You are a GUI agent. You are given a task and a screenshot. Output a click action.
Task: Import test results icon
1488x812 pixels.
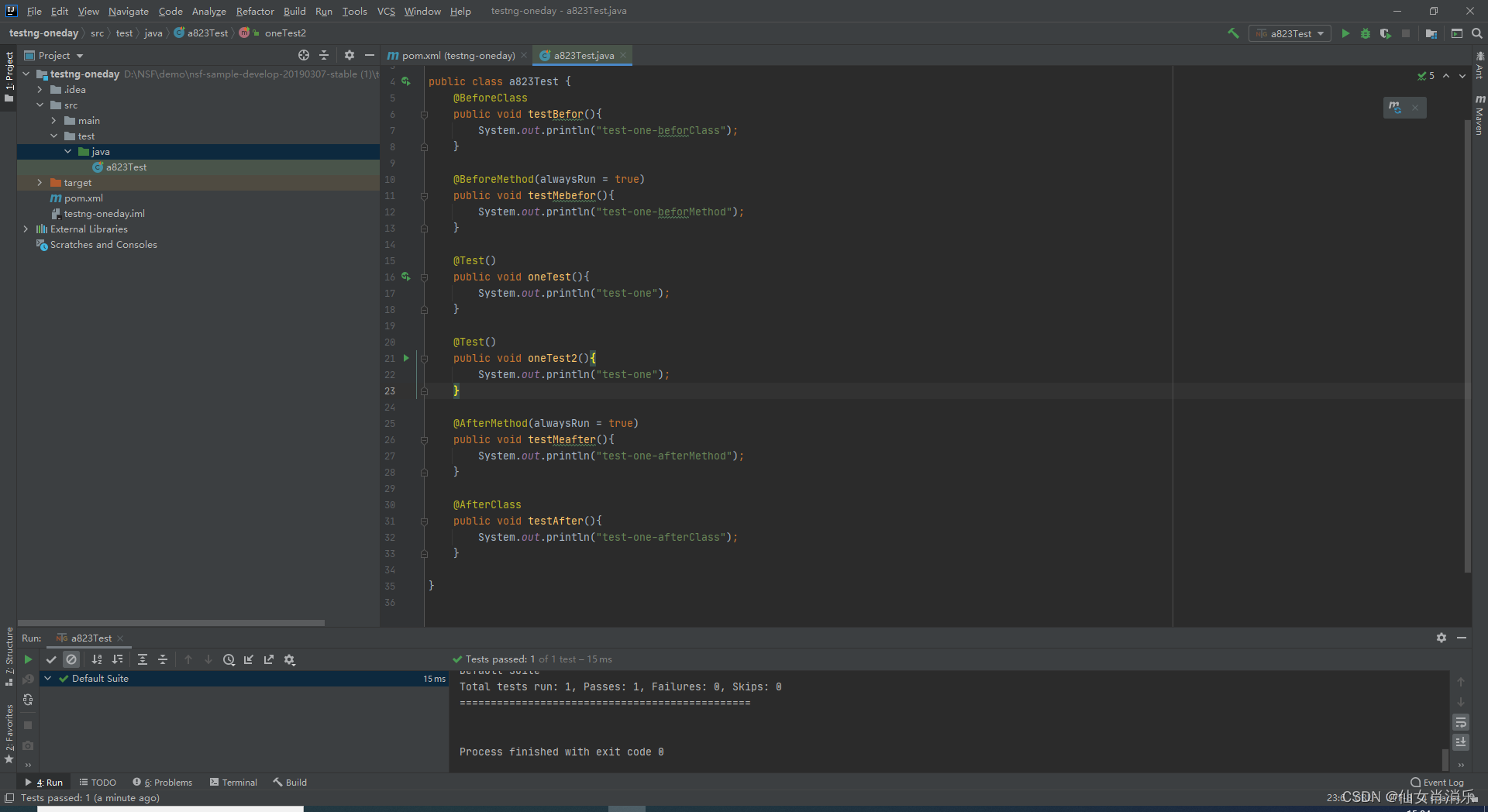click(x=249, y=659)
